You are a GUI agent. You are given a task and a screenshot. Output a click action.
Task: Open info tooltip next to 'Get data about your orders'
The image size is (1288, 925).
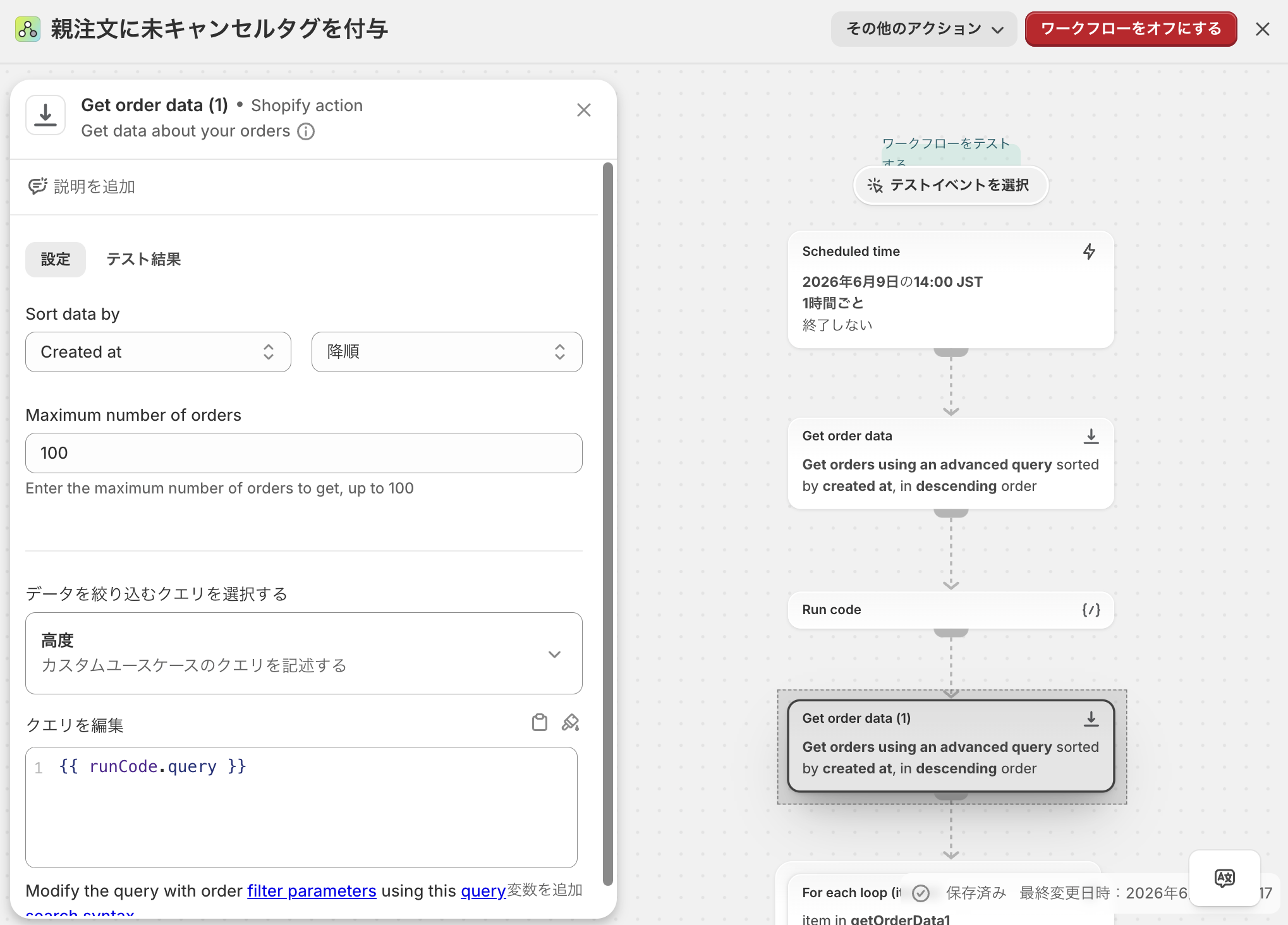(x=306, y=131)
